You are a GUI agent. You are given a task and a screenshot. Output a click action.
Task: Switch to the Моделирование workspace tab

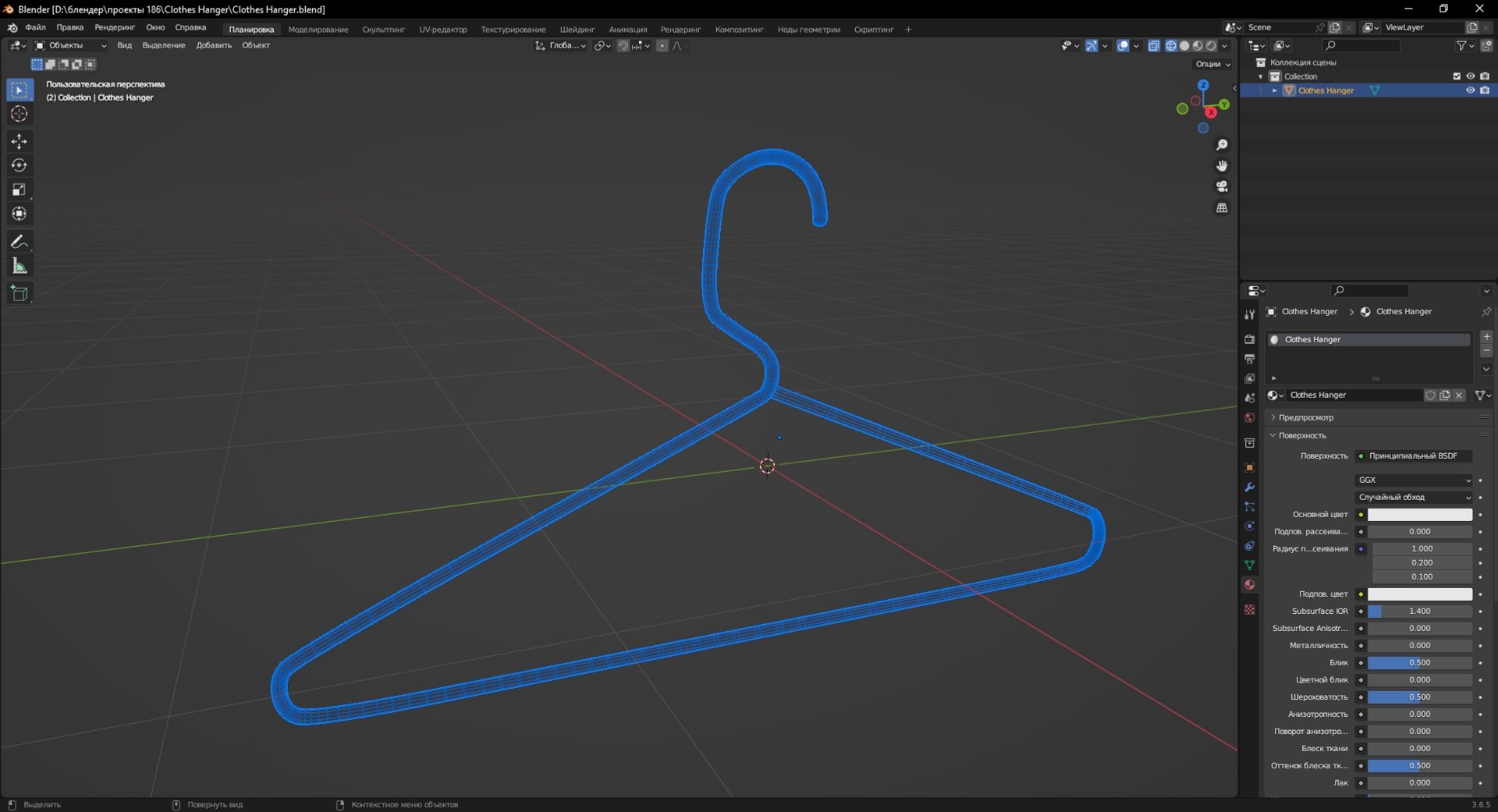318,30
